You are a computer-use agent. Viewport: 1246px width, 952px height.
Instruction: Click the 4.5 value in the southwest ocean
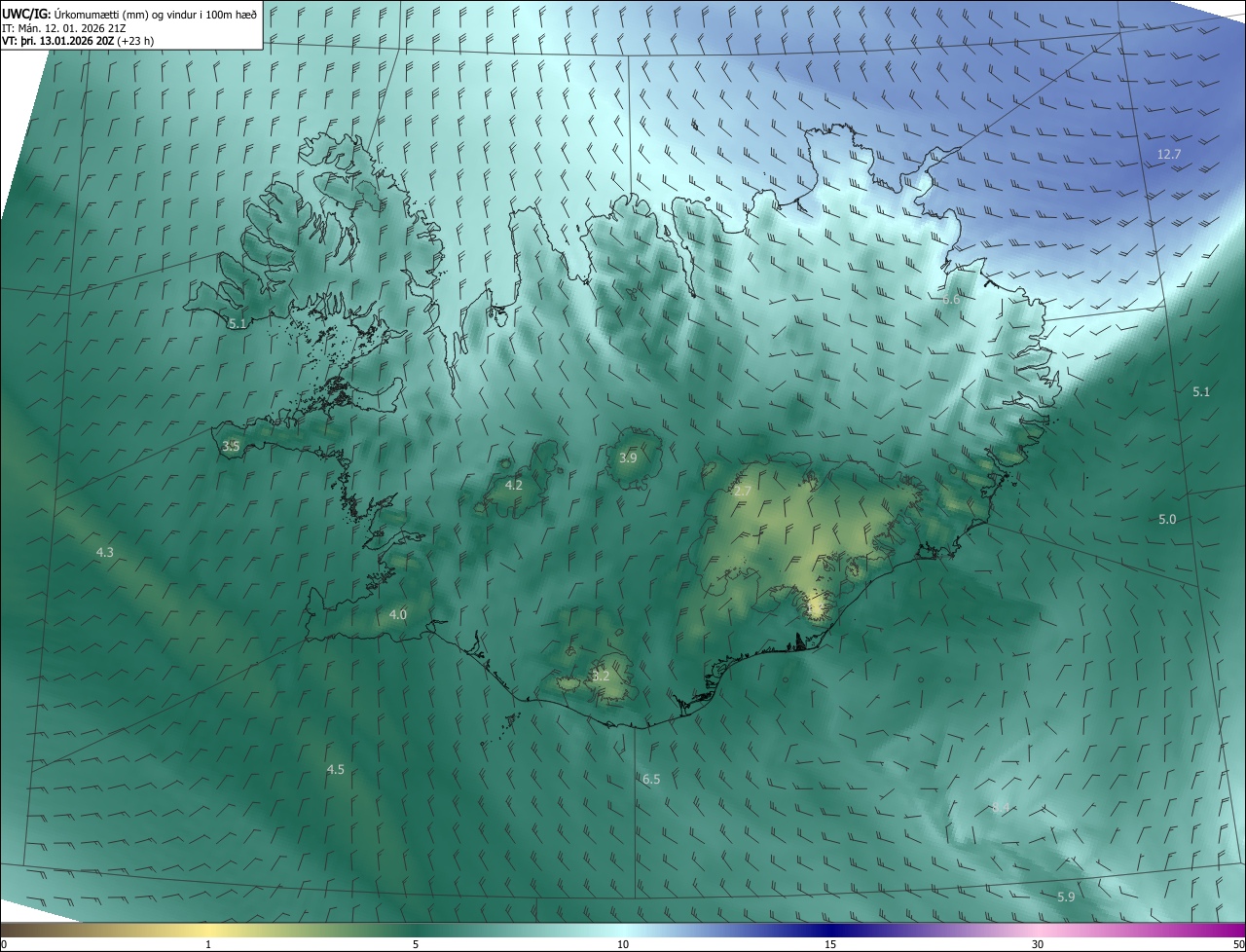(335, 770)
